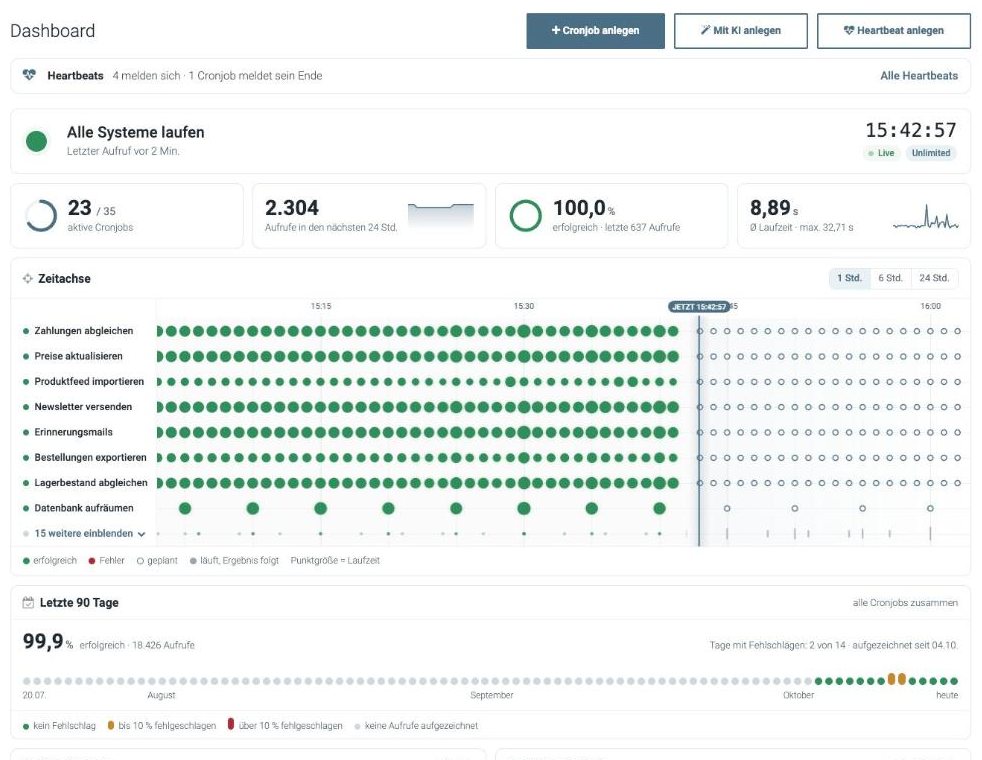The height and width of the screenshot is (760, 982).
Task: Open Produktfeed importieren cronjob row
Action: coord(89,381)
